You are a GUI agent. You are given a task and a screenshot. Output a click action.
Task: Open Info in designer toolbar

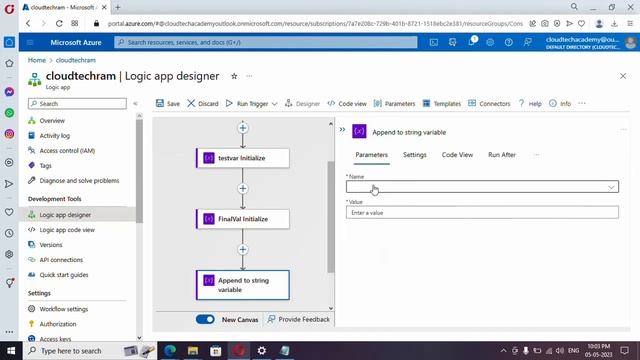(x=560, y=104)
